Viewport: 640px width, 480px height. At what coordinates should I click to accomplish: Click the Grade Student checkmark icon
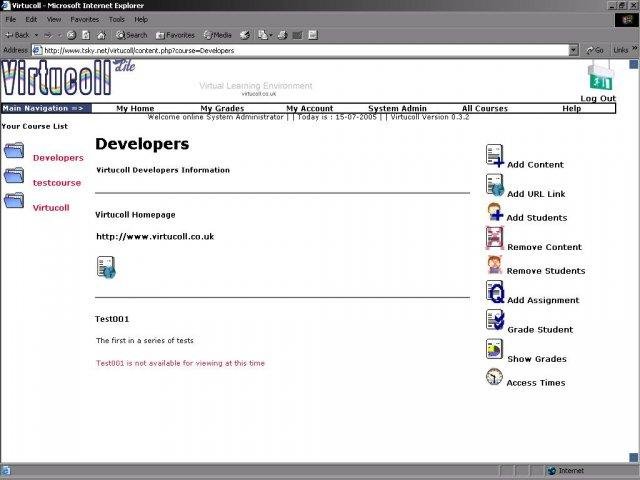point(495,320)
